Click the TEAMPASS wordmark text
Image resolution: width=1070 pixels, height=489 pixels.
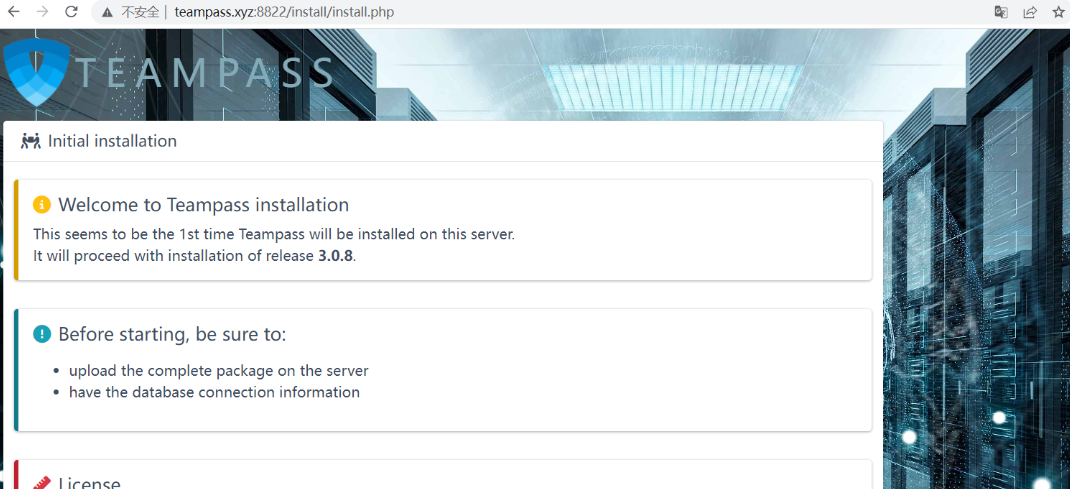click(205, 72)
